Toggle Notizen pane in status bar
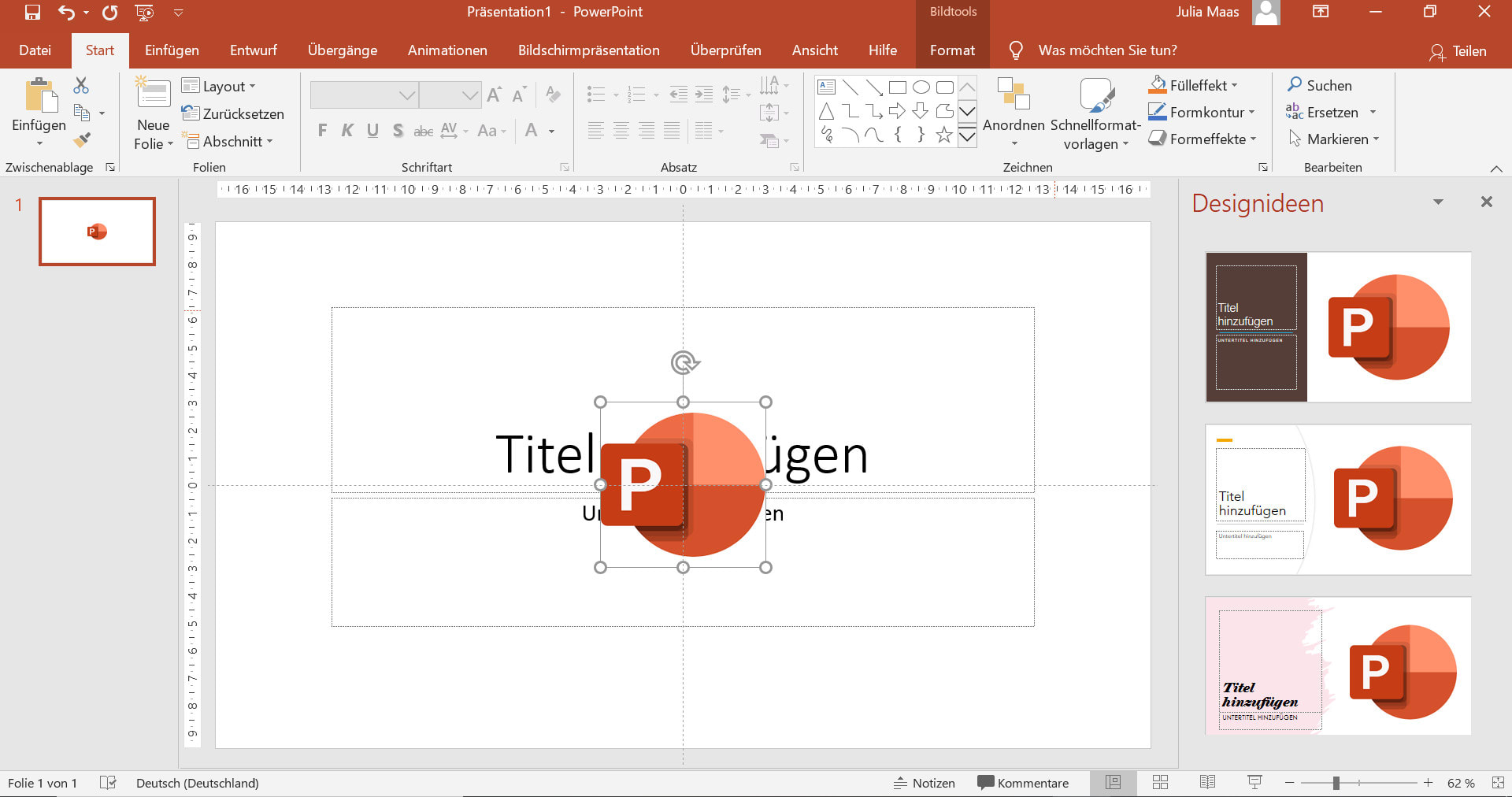Screen dimensions: 1512x797 click(924, 783)
